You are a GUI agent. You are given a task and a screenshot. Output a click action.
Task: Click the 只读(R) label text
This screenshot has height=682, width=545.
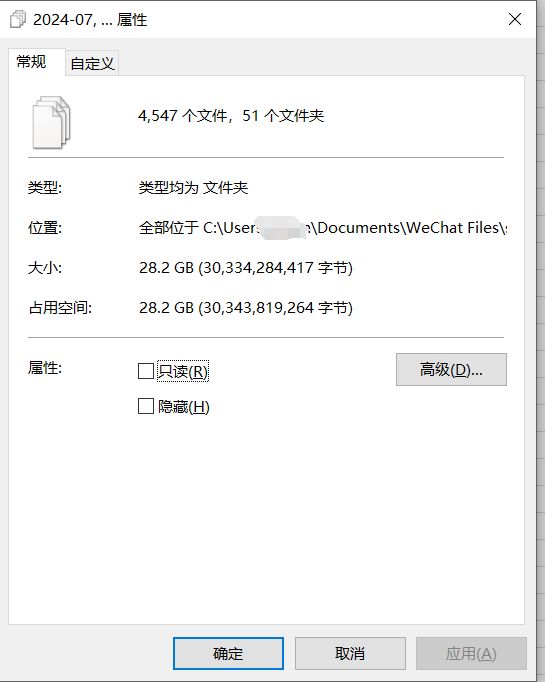[x=183, y=371]
